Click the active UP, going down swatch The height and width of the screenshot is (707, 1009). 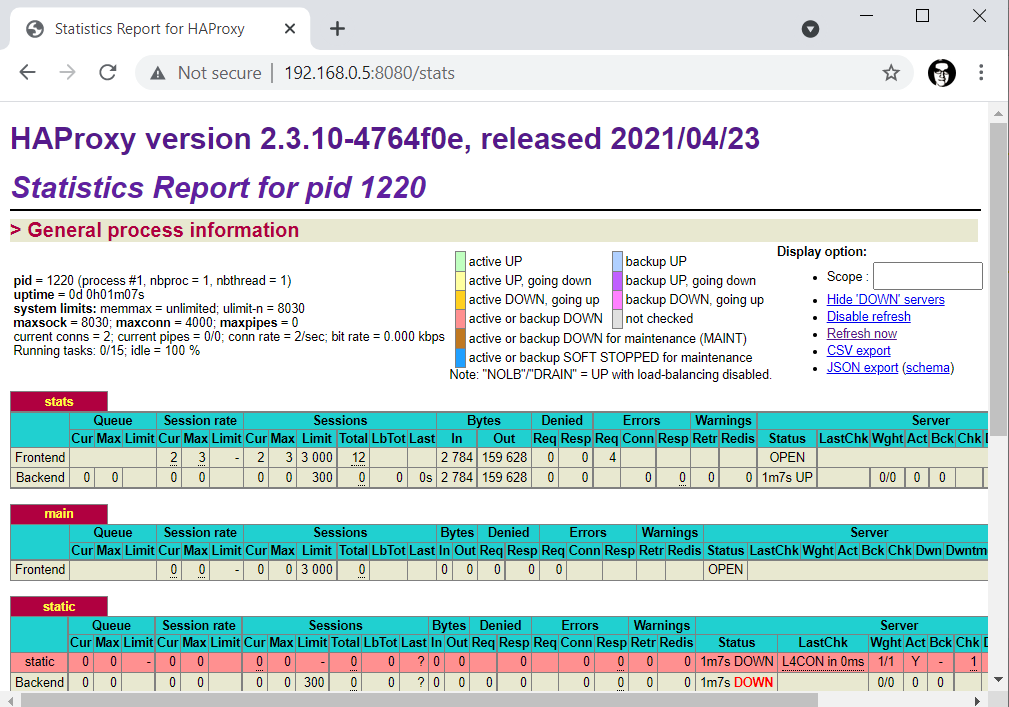pyautogui.click(x=460, y=280)
